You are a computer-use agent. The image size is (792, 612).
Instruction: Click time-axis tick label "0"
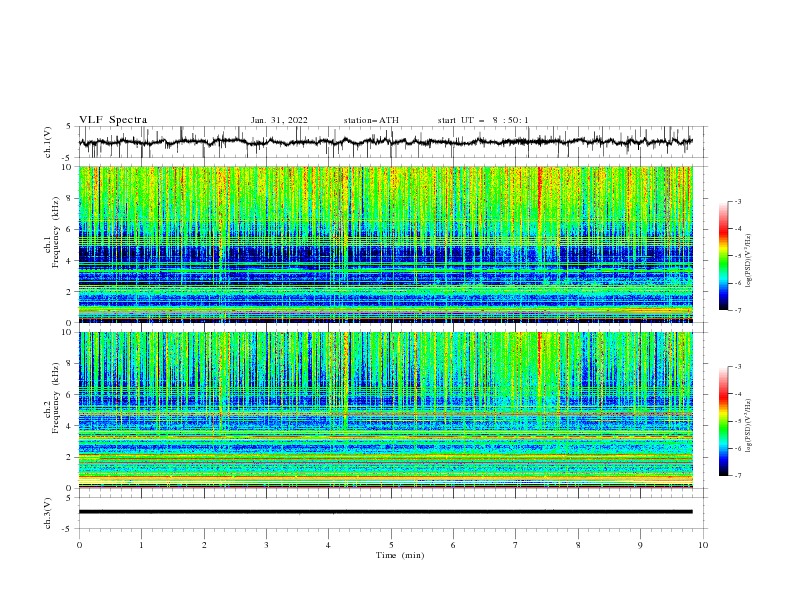[79, 545]
